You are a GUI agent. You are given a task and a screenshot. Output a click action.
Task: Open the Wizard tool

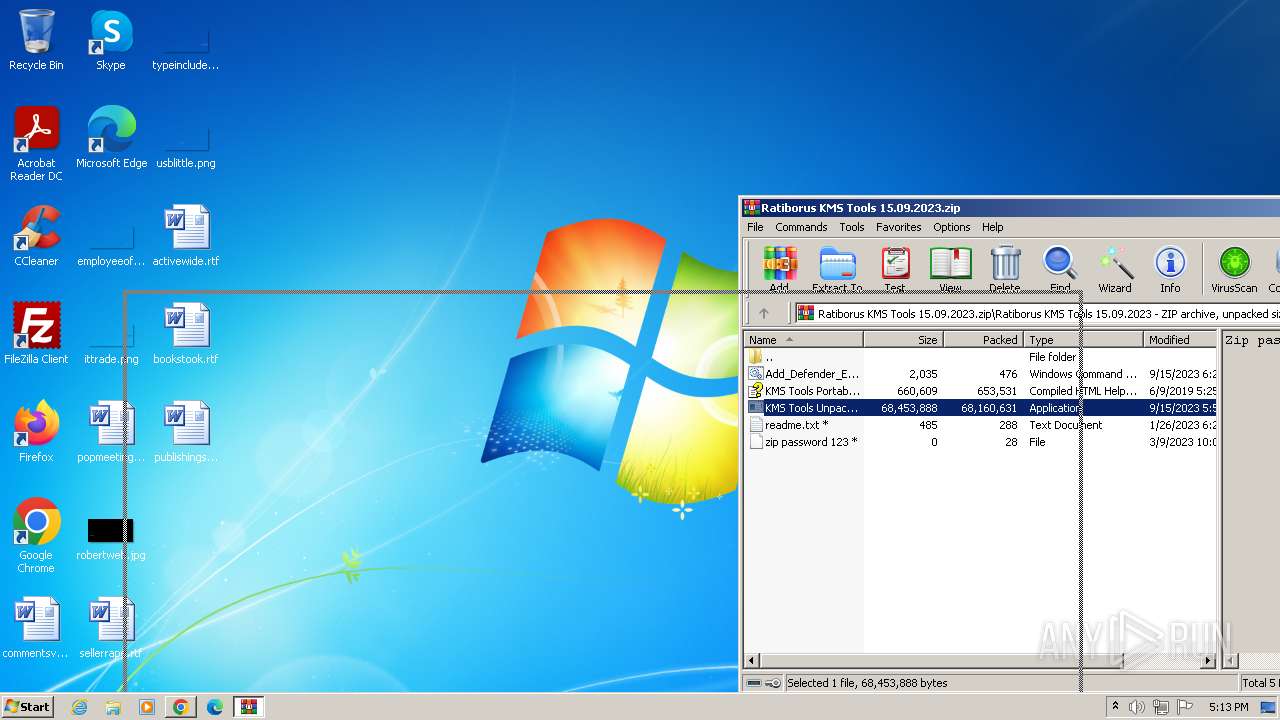1115,268
